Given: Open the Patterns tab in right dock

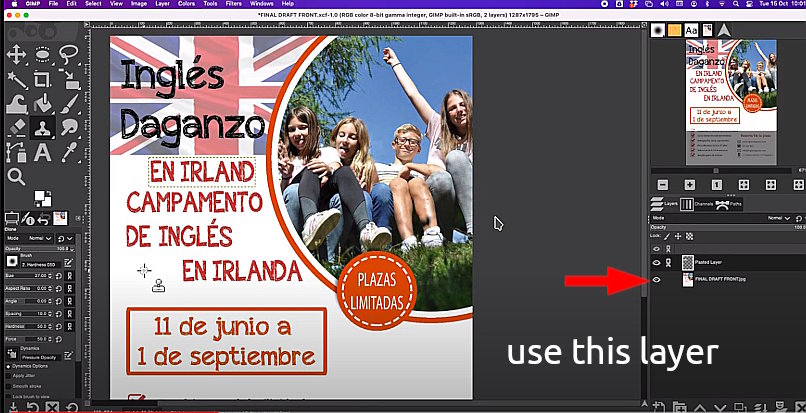Looking at the screenshot, I should pos(674,30).
